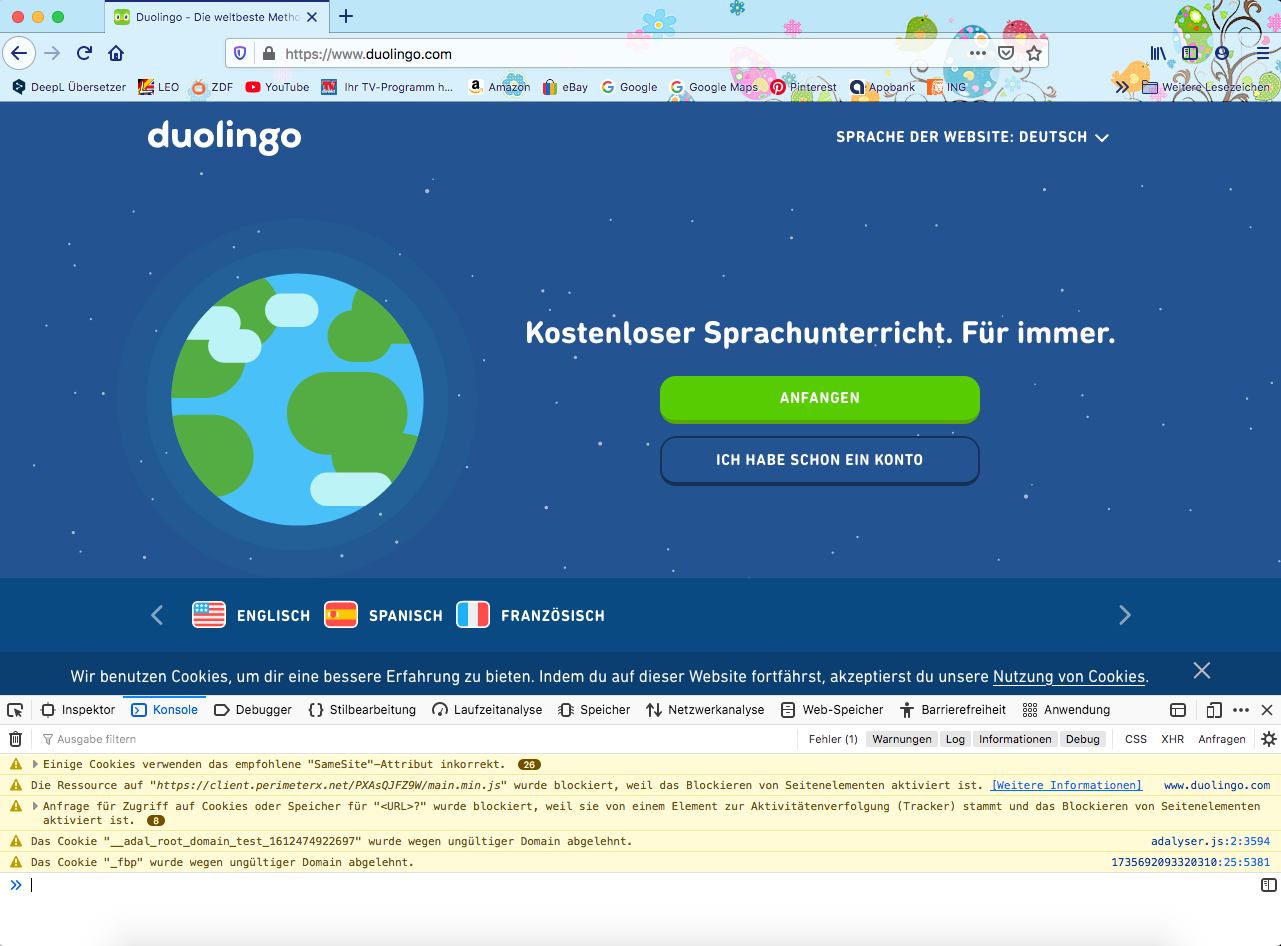
Task: Open the Nutzung von Cookies link
Action: click(1069, 677)
